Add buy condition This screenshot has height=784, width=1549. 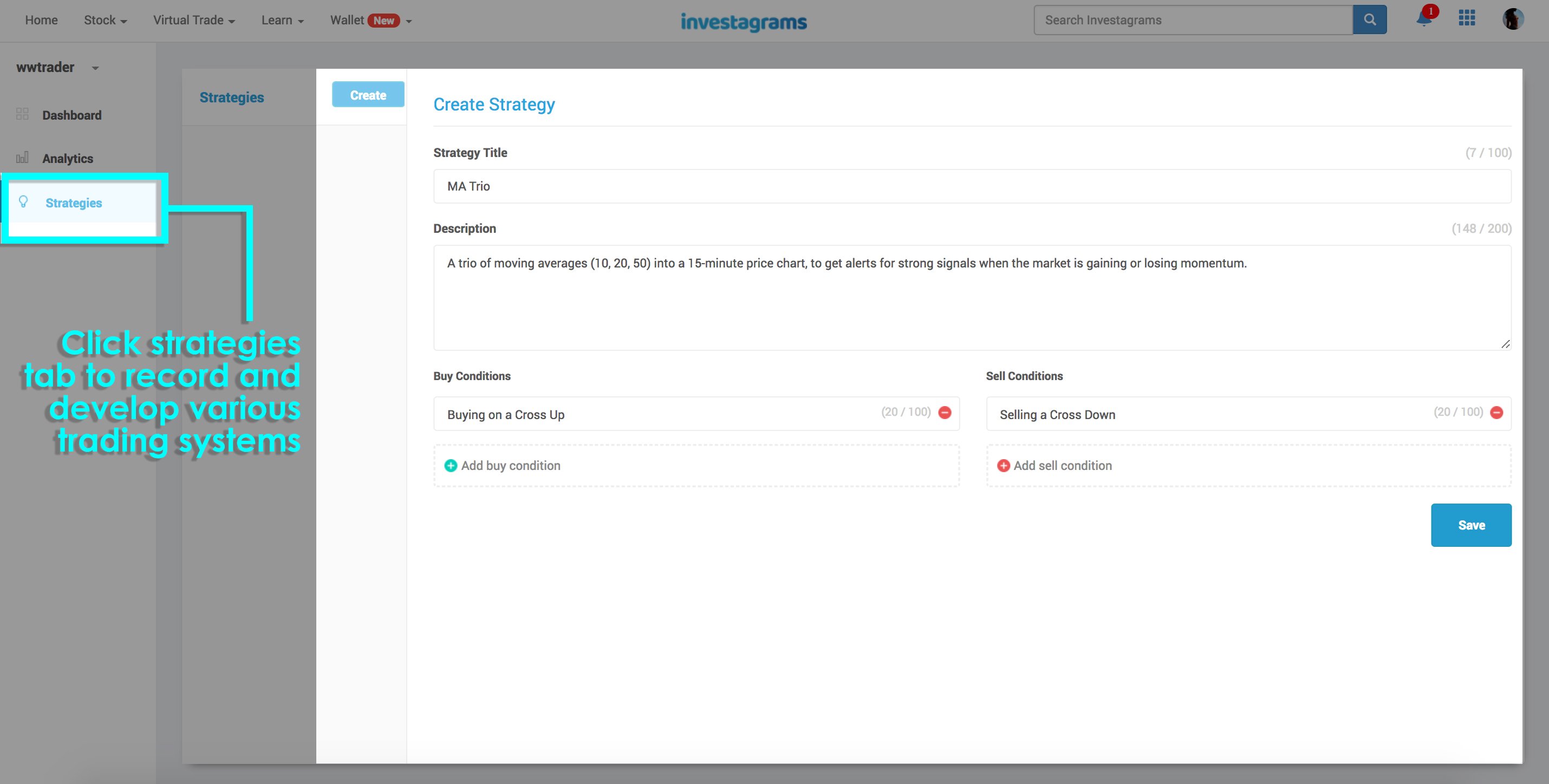(x=697, y=465)
